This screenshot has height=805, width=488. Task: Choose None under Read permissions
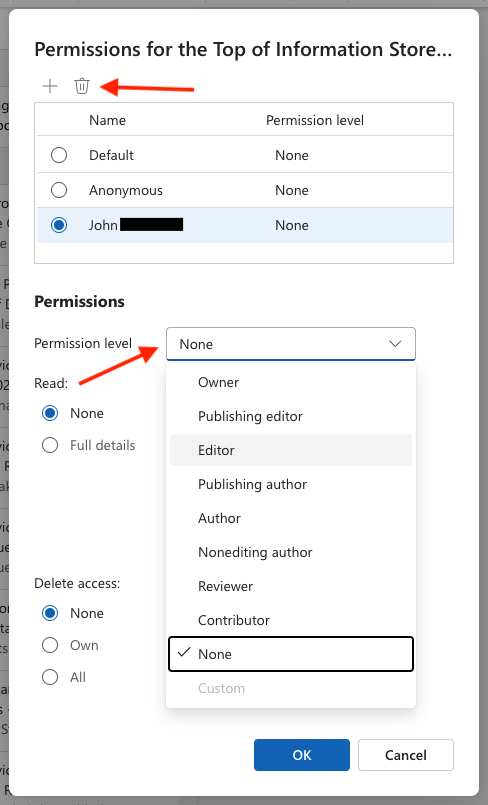tap(50, 413)
